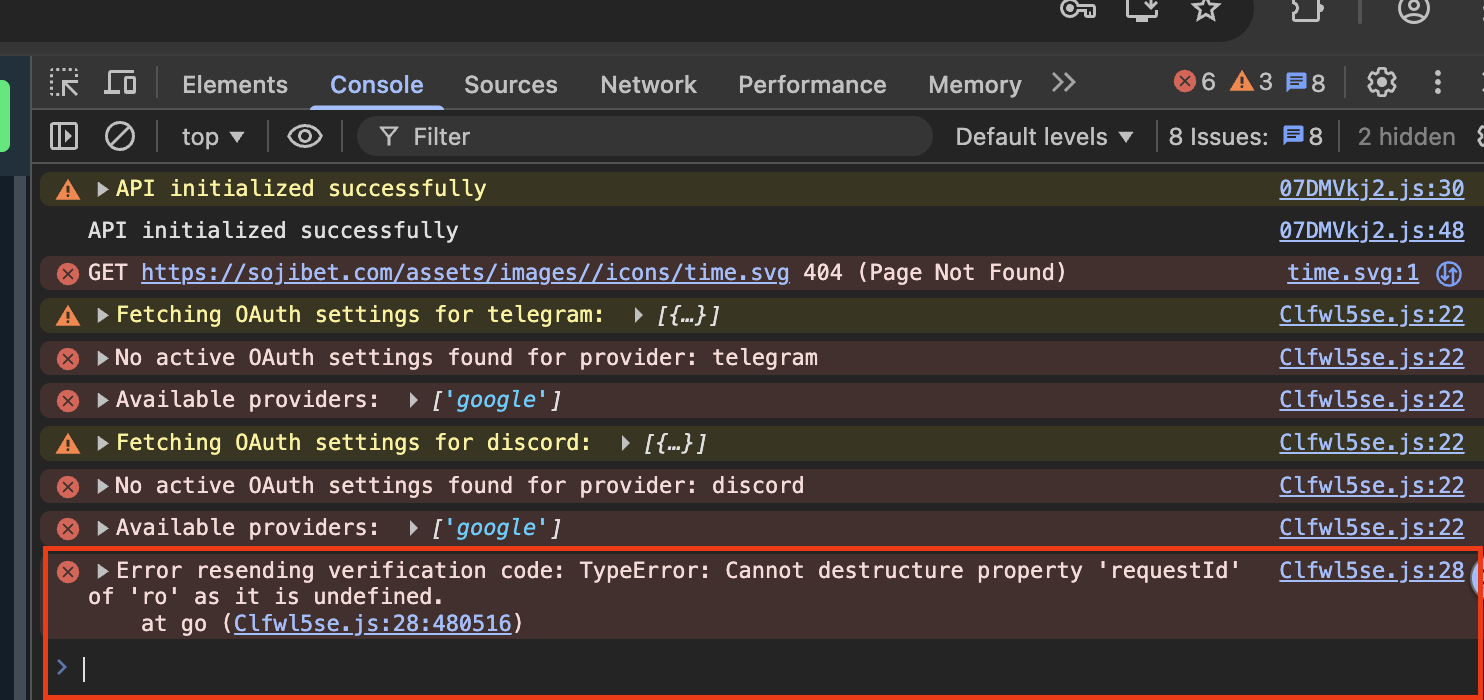
Task: Open the top context dropdown
Action: point(212,137)
